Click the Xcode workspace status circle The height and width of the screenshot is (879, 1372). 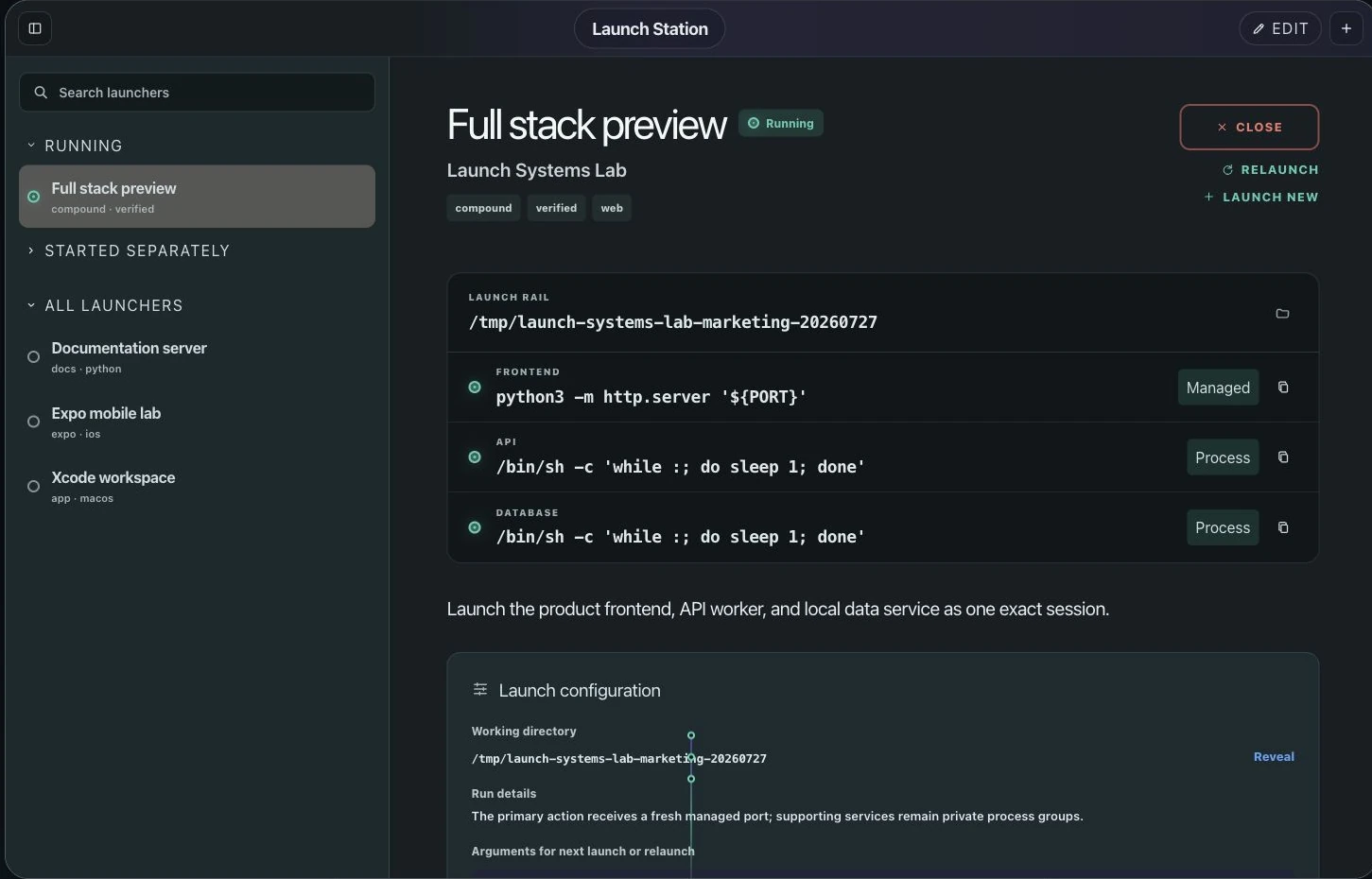[x=33, y=487]
